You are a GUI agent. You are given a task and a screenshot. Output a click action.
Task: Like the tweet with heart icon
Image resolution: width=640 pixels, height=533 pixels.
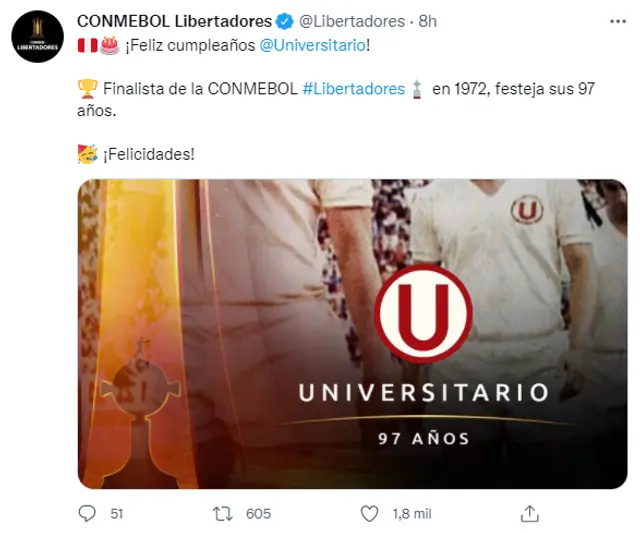tap(369, 513)
